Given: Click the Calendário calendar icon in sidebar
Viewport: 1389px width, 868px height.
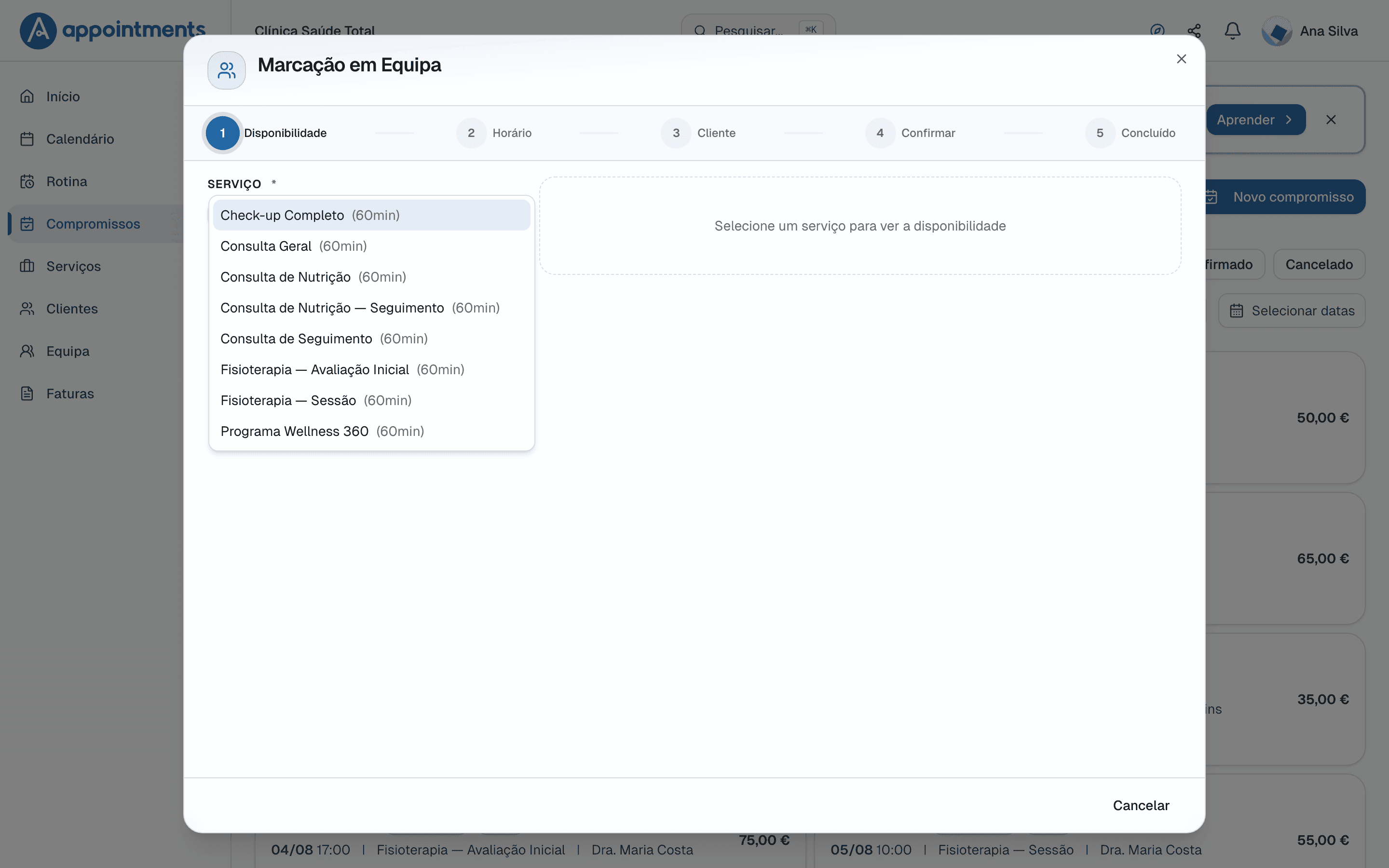Looking at the screenshot, I should [27, 139].
